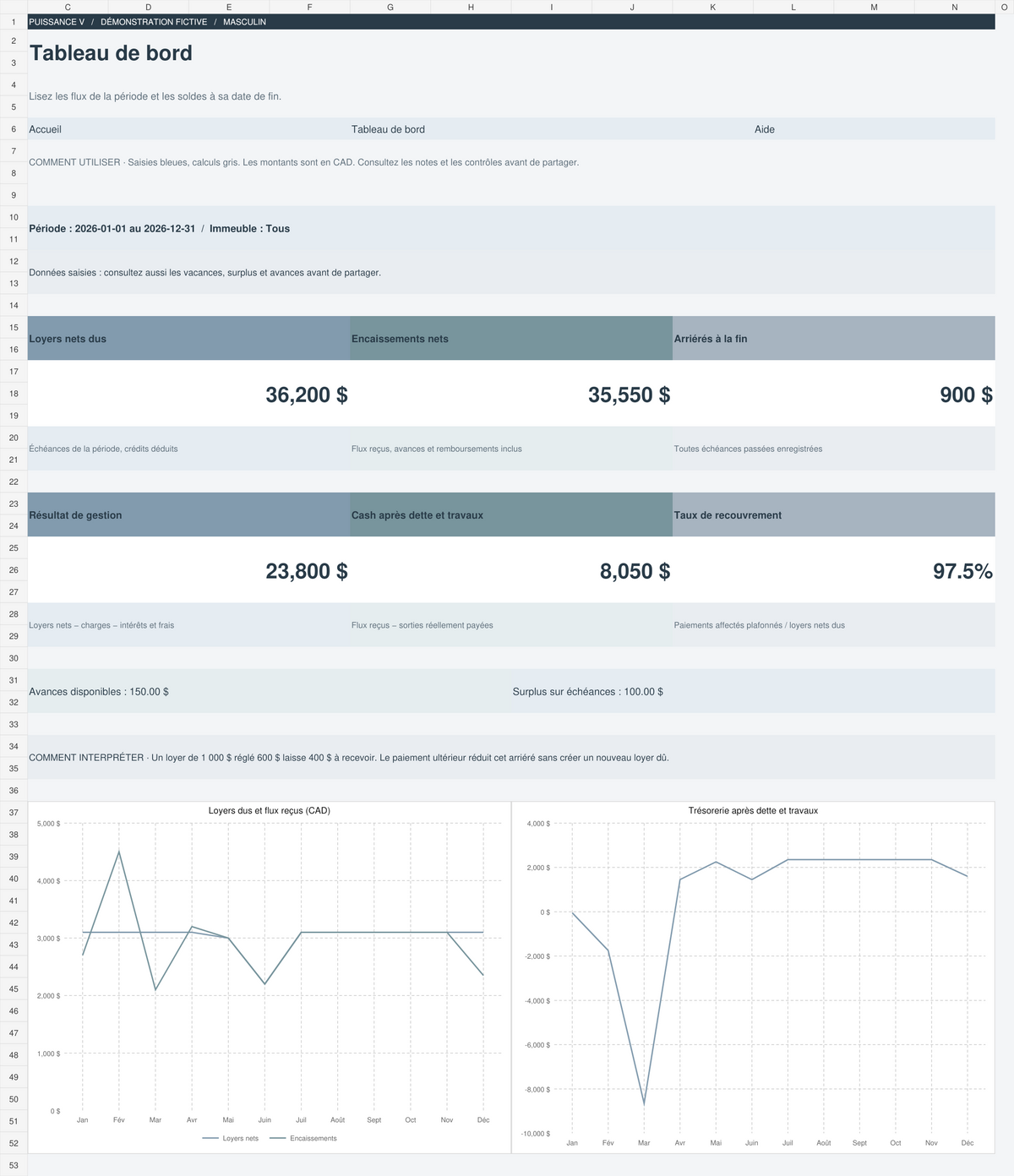The height and width of the screenshot is (1176, 1014).
Task: Click the 8,050 $ value
Action: pyautogui.click(x=635, y=571)
